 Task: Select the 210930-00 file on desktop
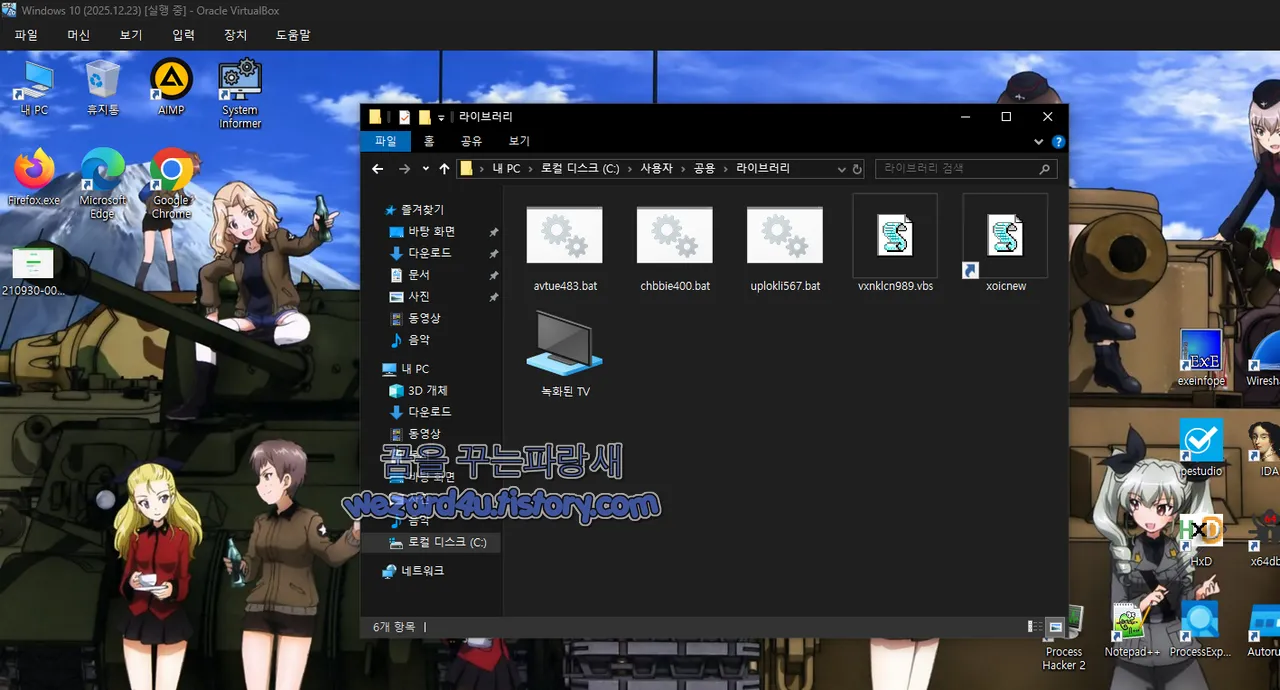pyautogui.click(x=33, y=271)
